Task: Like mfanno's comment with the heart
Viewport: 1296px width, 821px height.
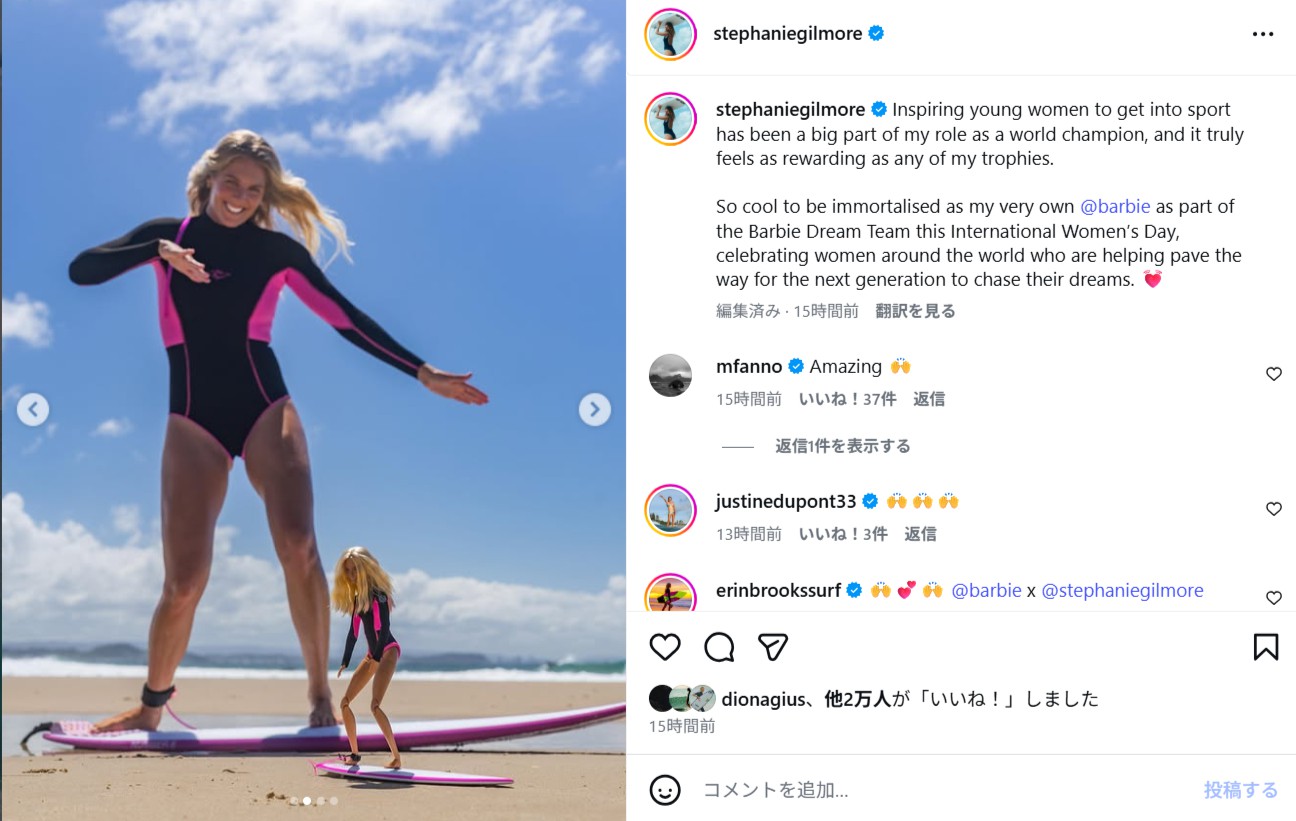Action: point(1274,374)
